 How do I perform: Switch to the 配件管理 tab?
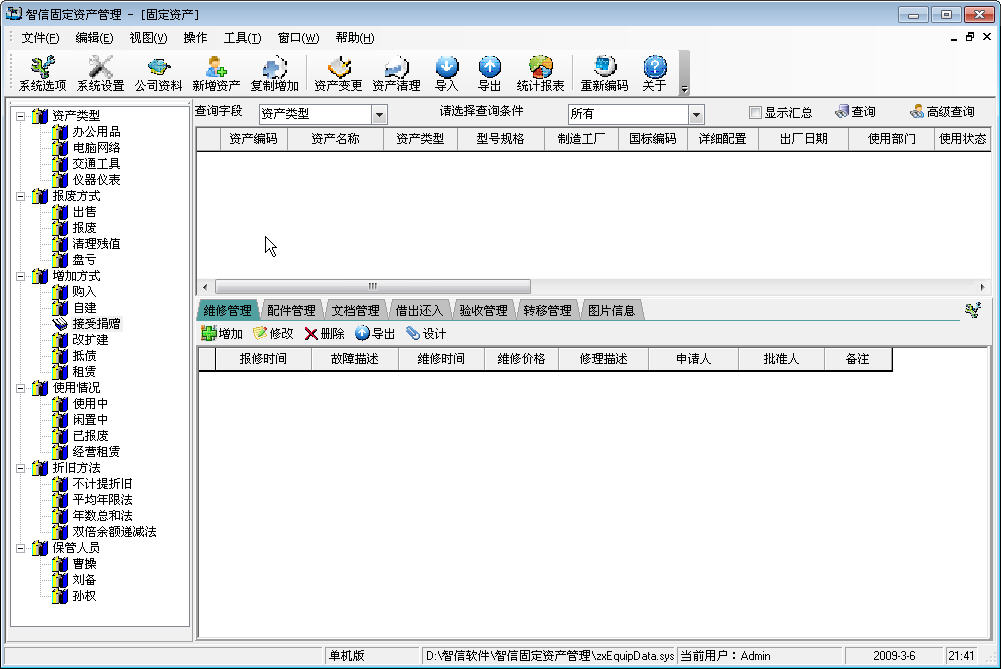[291, 310]
